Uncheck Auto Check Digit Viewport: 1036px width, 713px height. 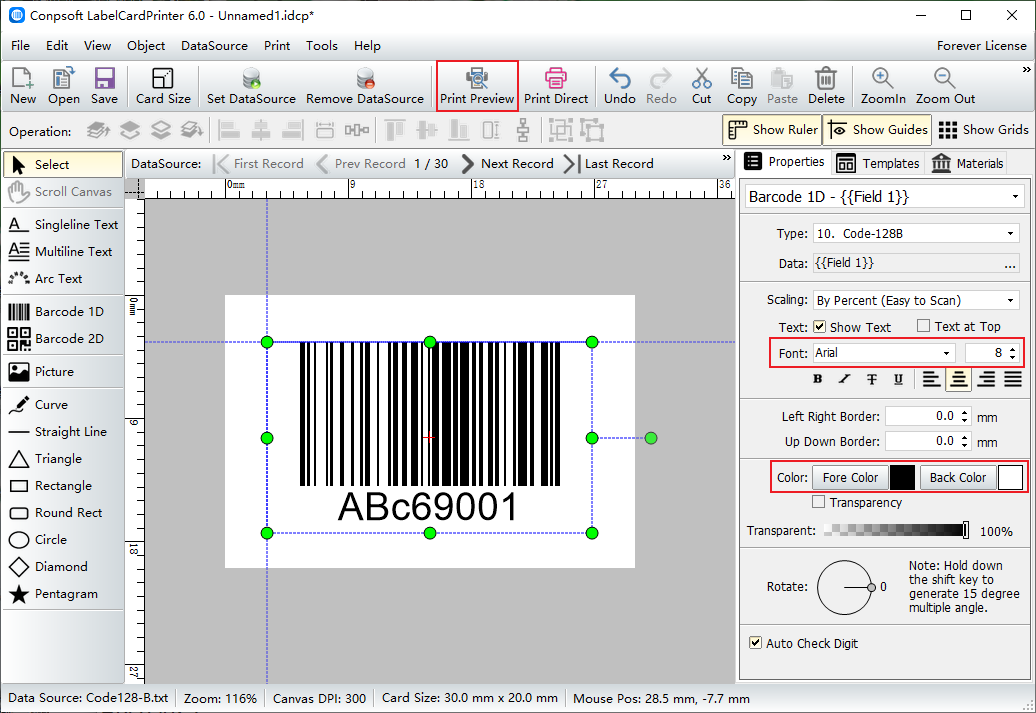[x=755, y=643]
